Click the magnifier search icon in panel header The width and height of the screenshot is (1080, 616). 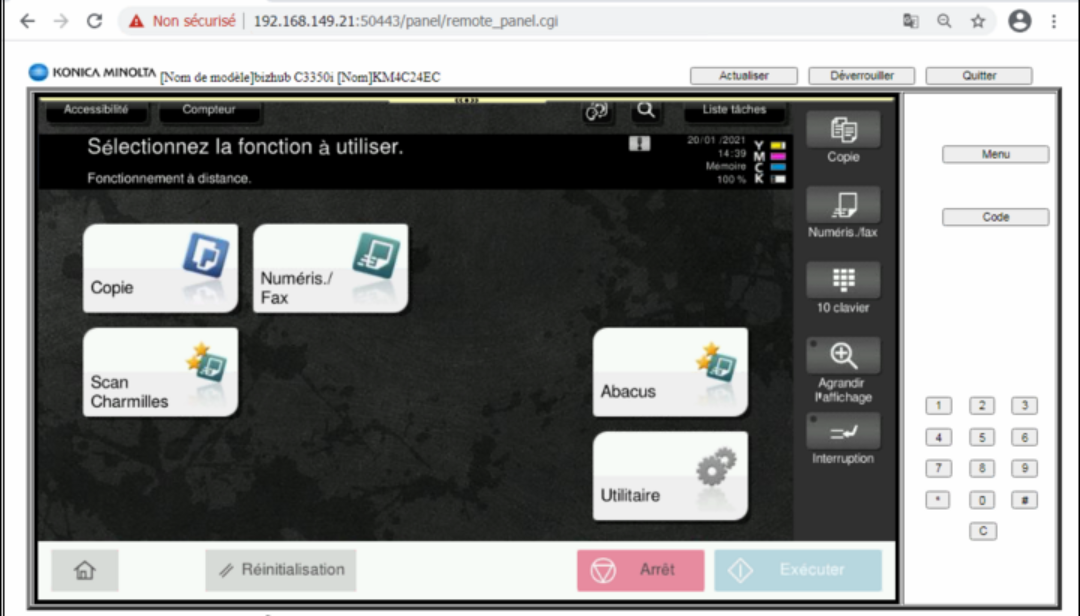tap(646, 111)
